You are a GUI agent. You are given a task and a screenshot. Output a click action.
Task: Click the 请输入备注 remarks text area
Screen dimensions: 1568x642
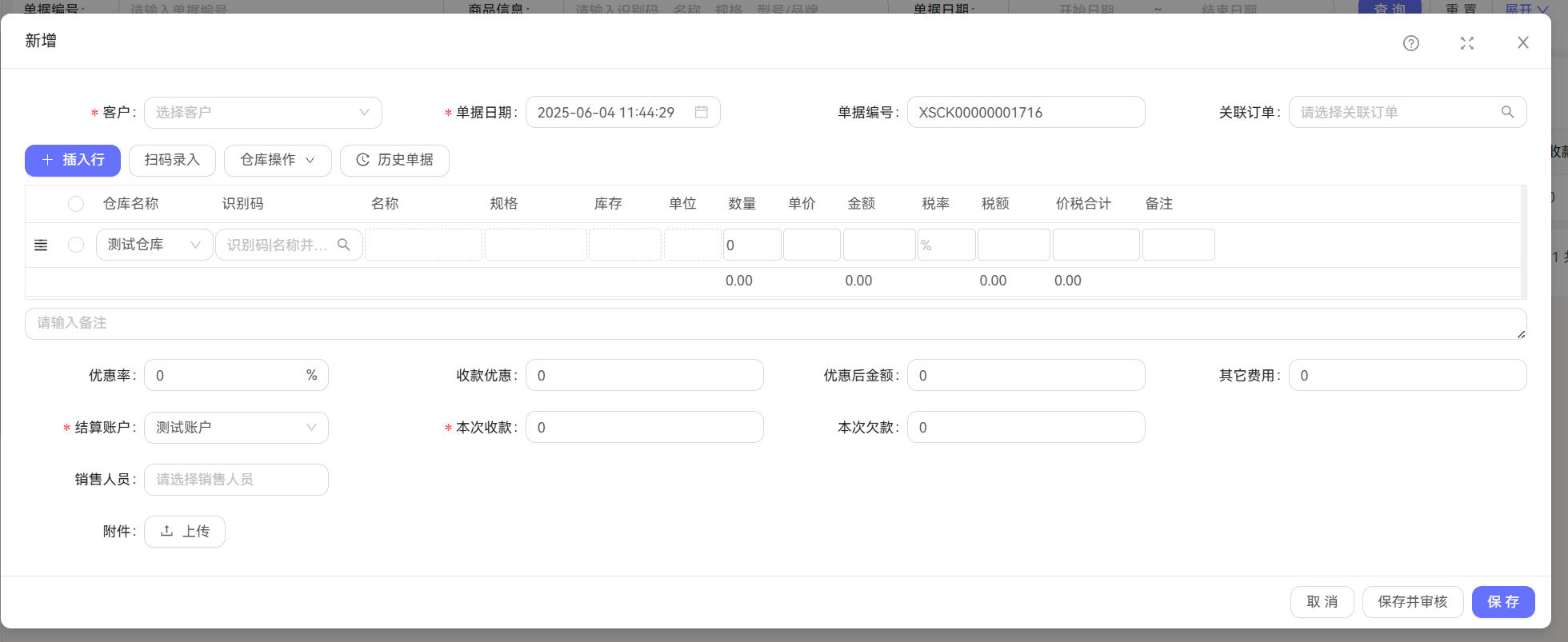pos(774,324)
